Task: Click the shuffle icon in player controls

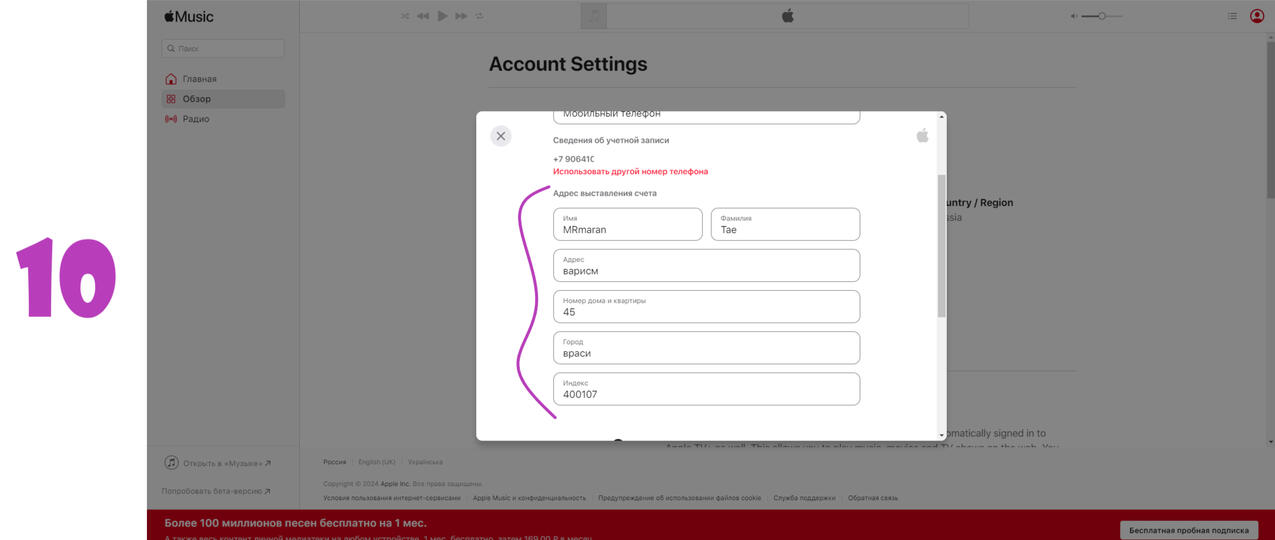Action: (x=405, y=16)
